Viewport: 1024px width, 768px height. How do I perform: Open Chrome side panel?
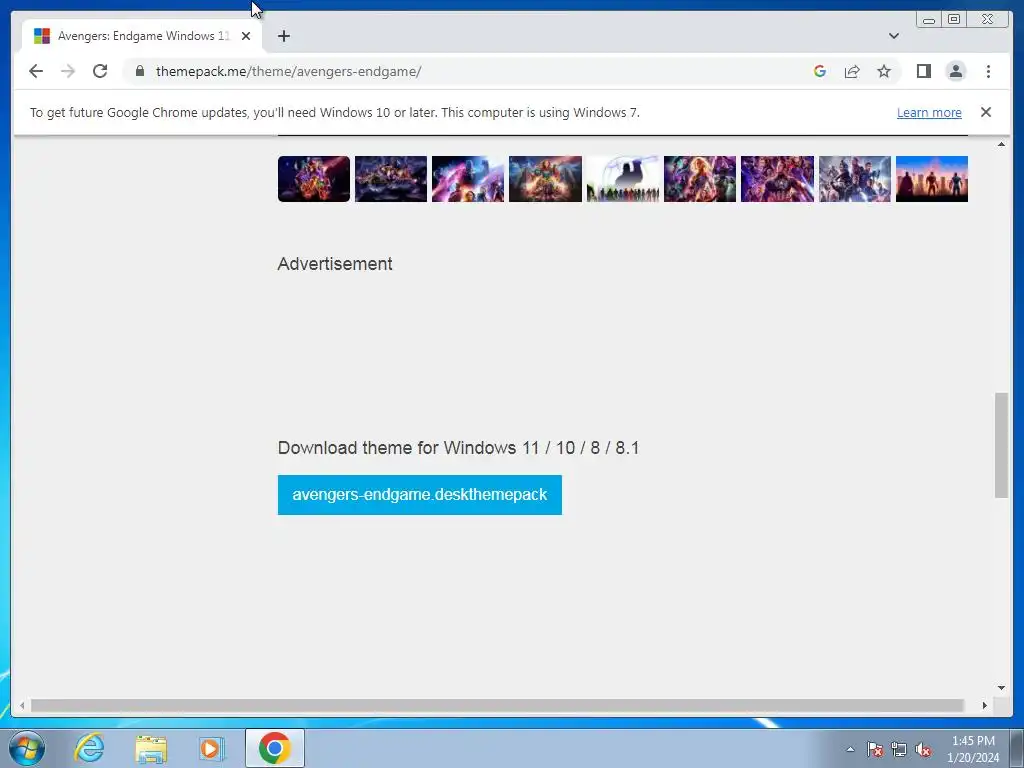[x=923, y=71]
